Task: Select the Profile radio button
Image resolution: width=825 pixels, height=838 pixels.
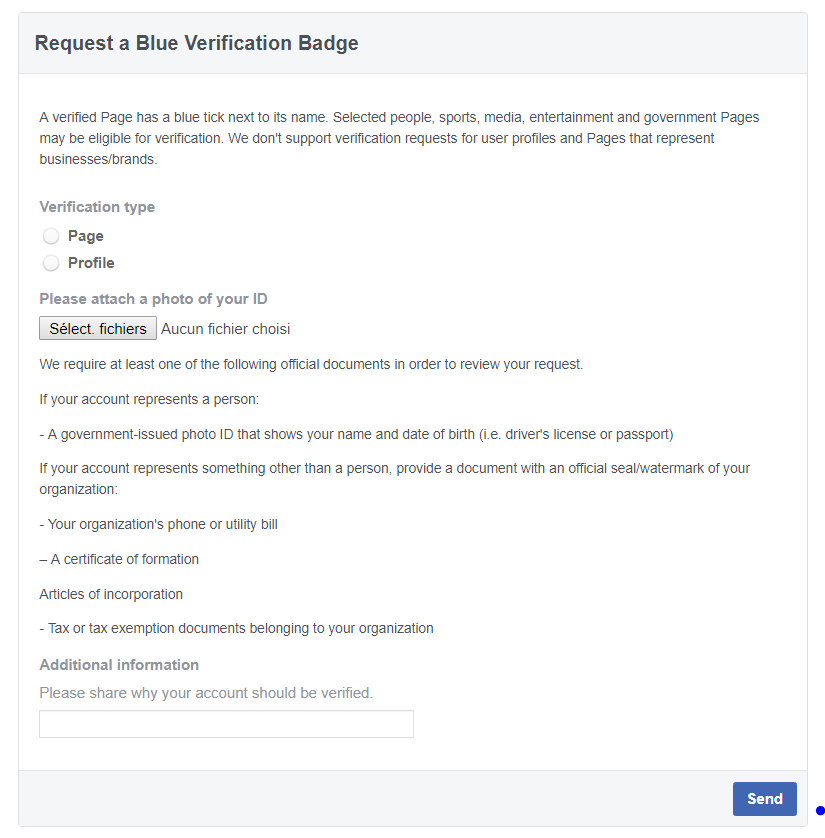Action: 51,263
